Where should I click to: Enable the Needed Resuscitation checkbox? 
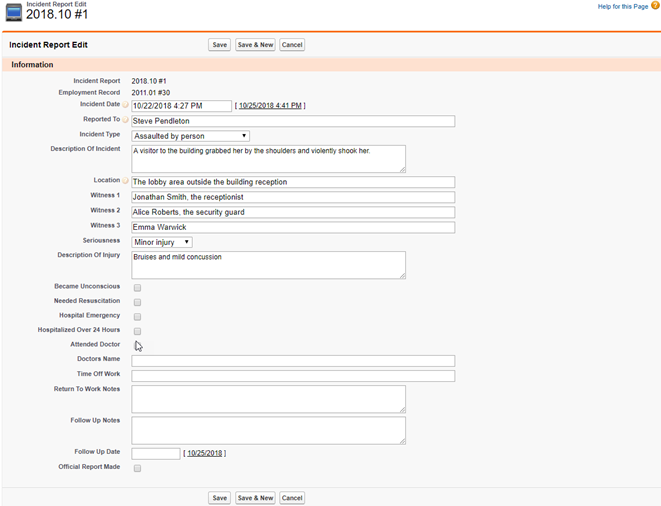click(137, 301)
